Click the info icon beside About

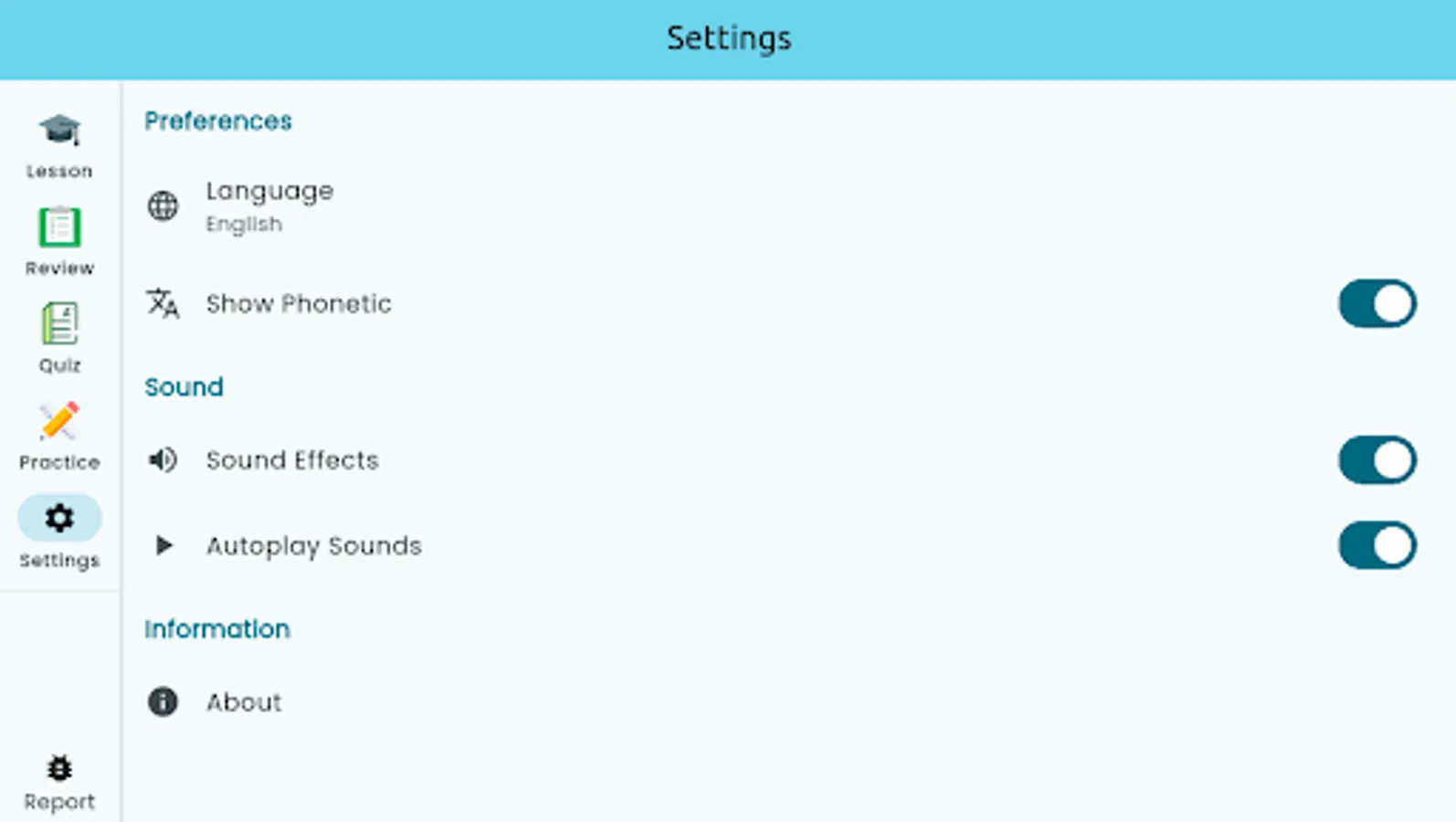click(163, 701)
